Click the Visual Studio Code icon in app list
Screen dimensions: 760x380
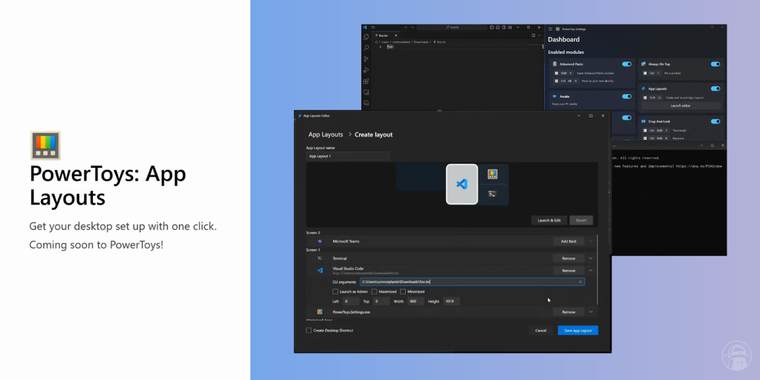coord(320,270)
